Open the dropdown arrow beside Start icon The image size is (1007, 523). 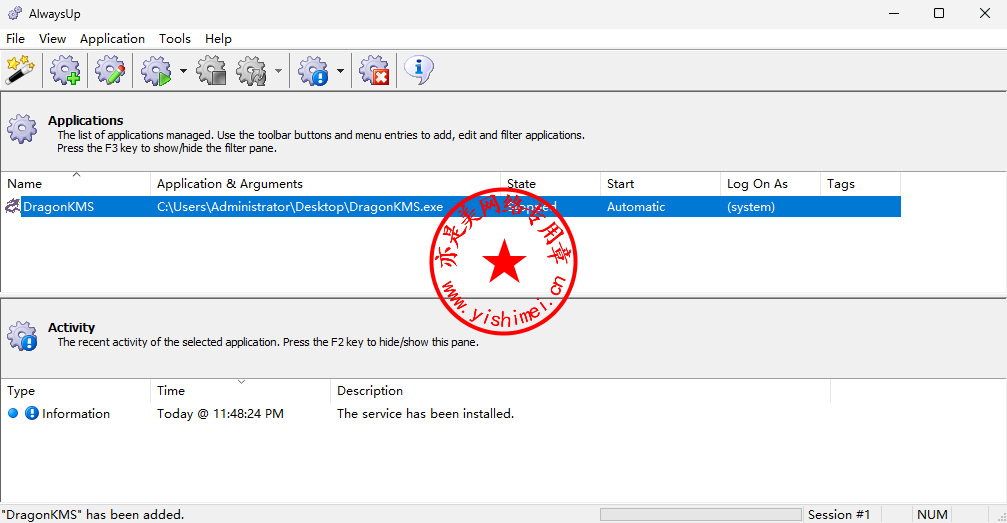(x=183, y=72)
